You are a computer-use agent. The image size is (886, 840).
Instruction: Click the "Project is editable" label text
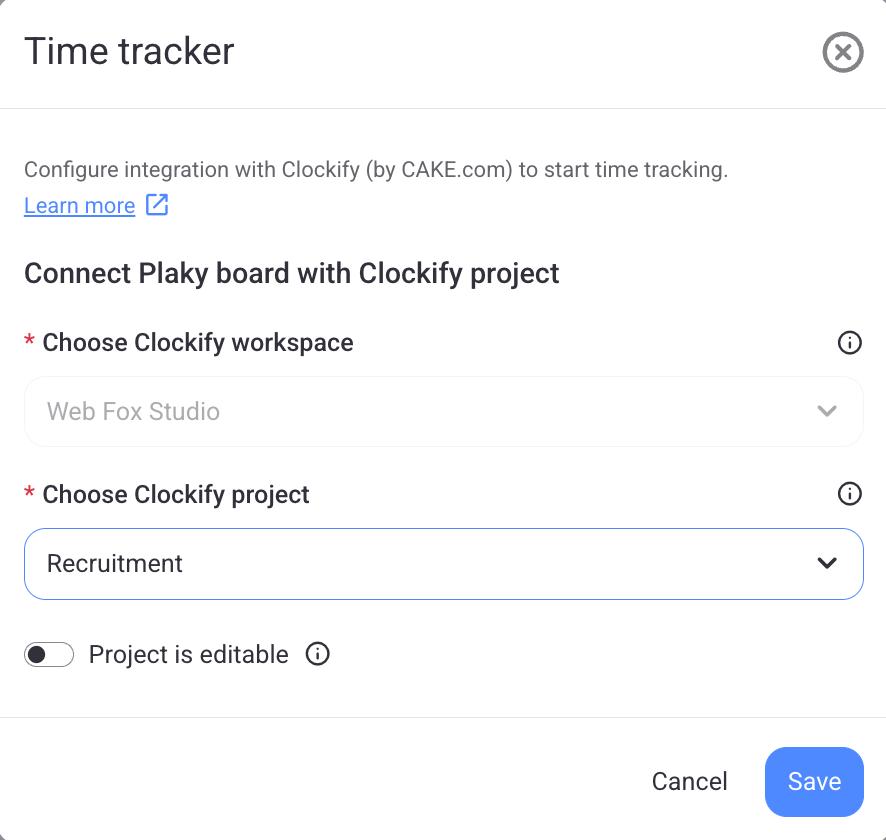(188, 655)
